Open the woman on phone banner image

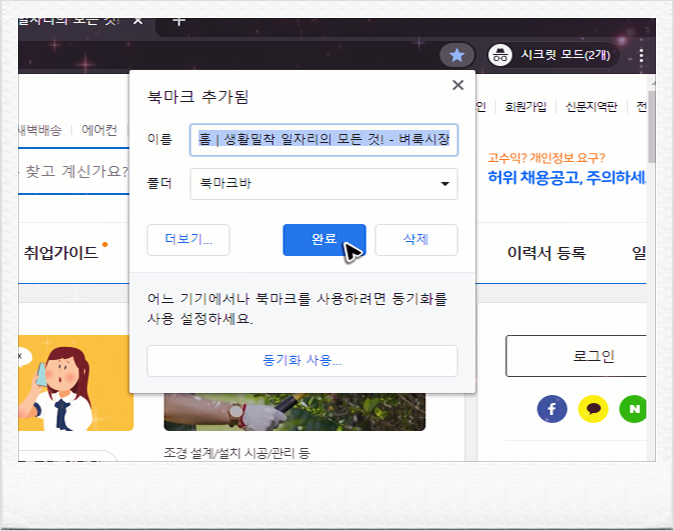76,383
